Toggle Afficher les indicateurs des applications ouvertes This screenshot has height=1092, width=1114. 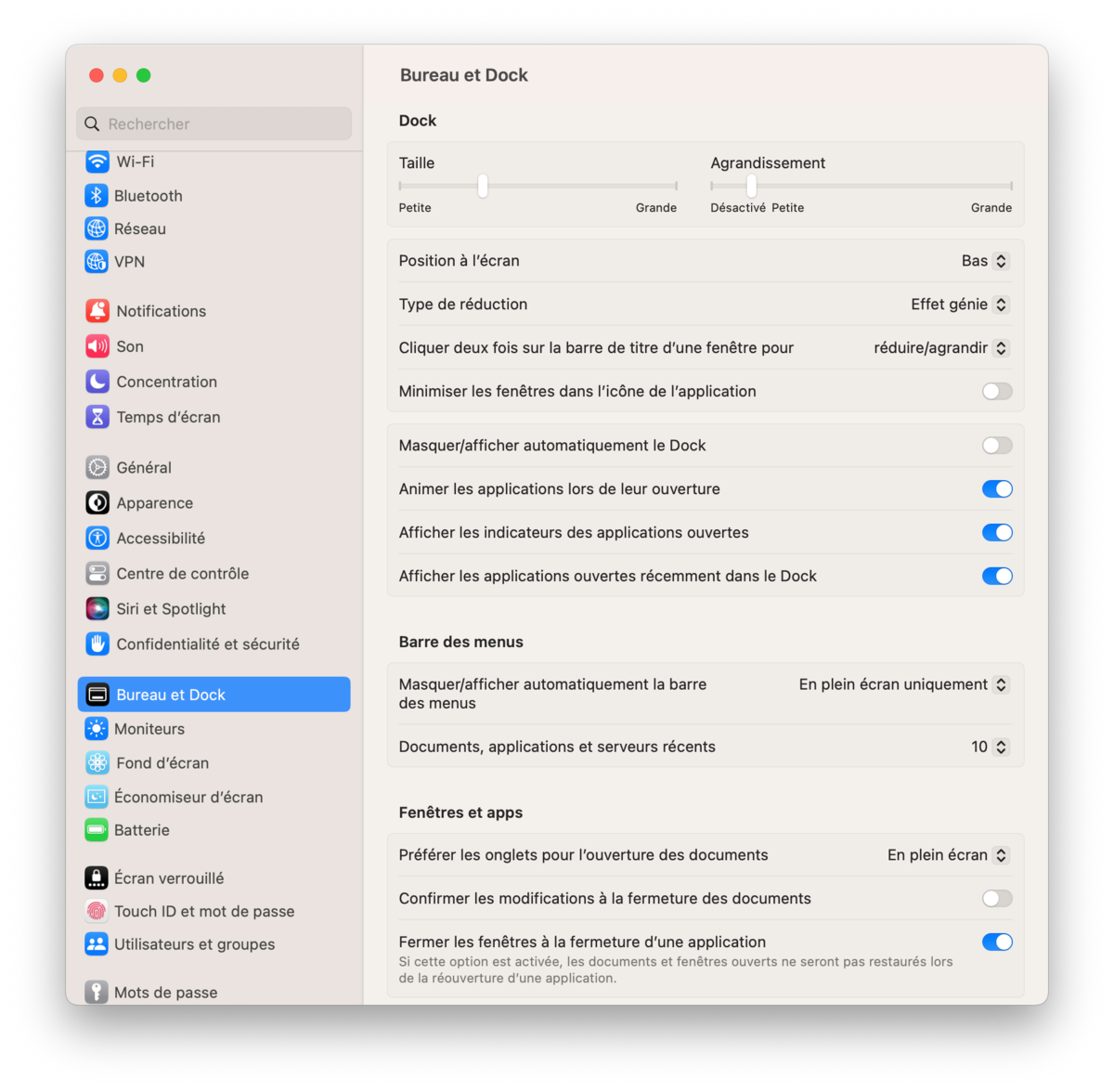(997, 533)
